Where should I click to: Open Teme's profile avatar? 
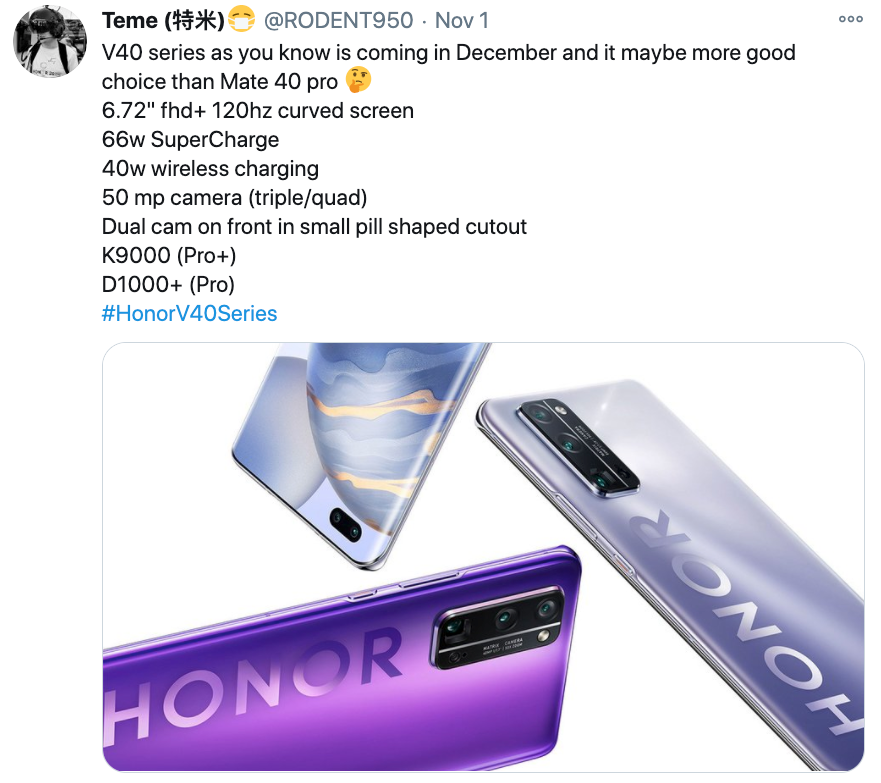click(x=50, y=41)
